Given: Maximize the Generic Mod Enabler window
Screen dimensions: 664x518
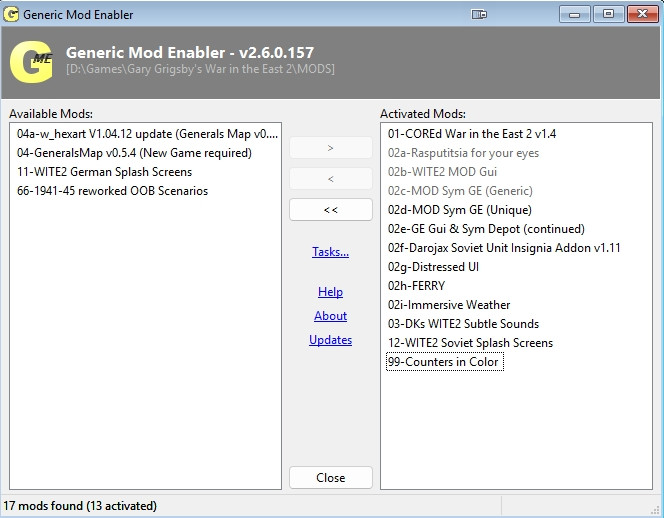Looking at the screenshot, I should [609, 14].
